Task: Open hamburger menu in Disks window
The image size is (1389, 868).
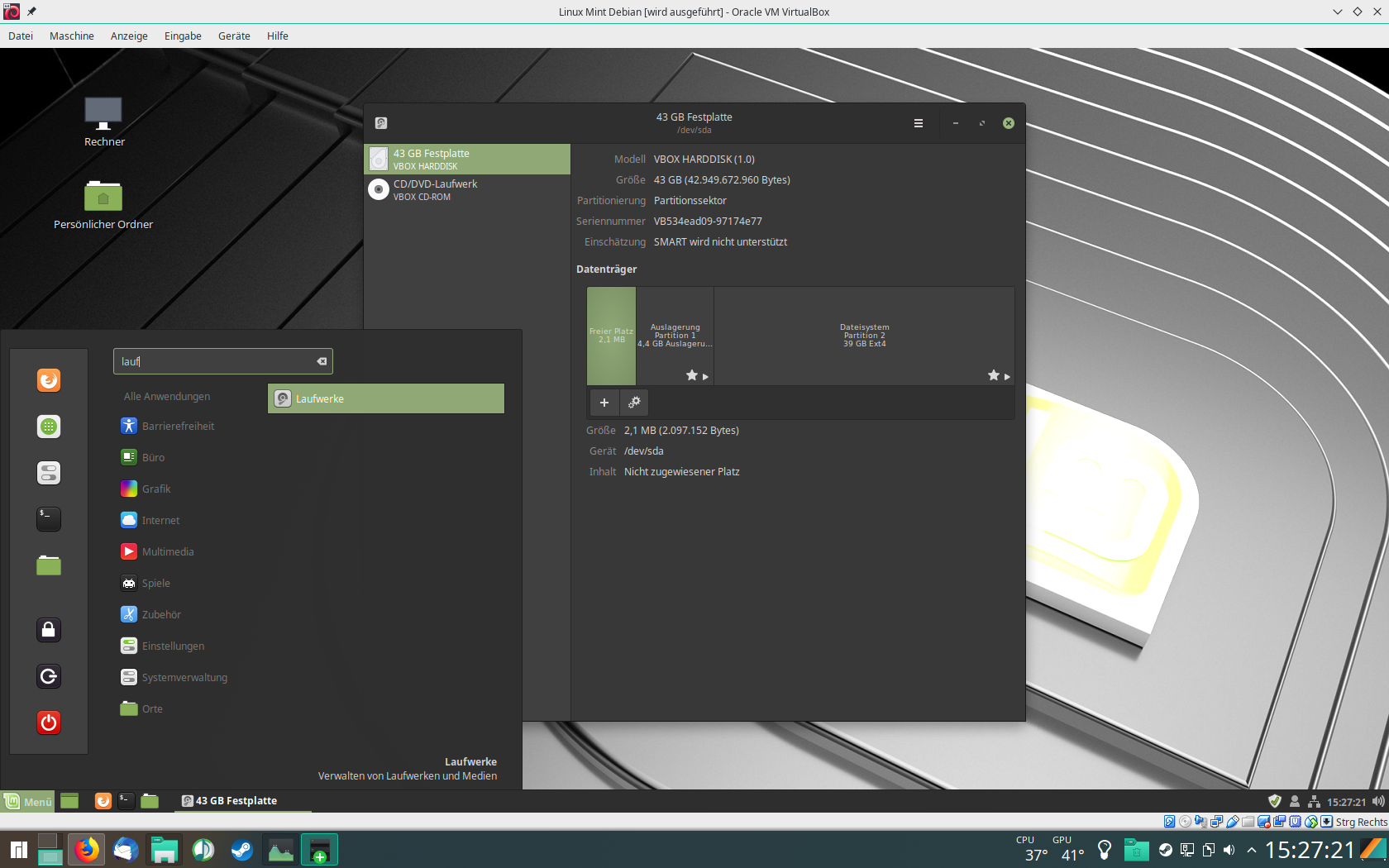Action: click(918, 123)
